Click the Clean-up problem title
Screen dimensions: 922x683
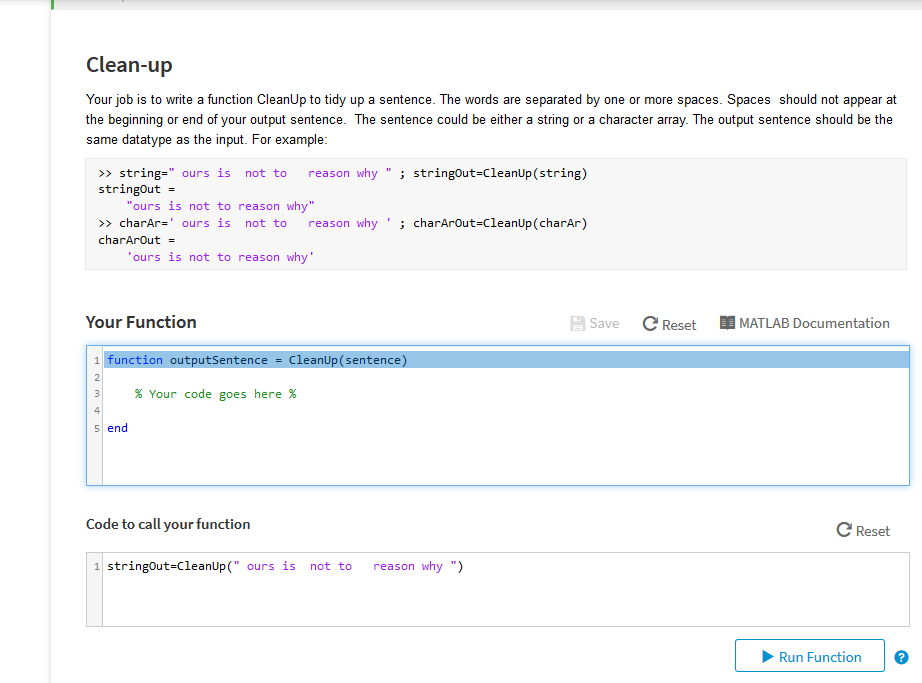point(129,64)
